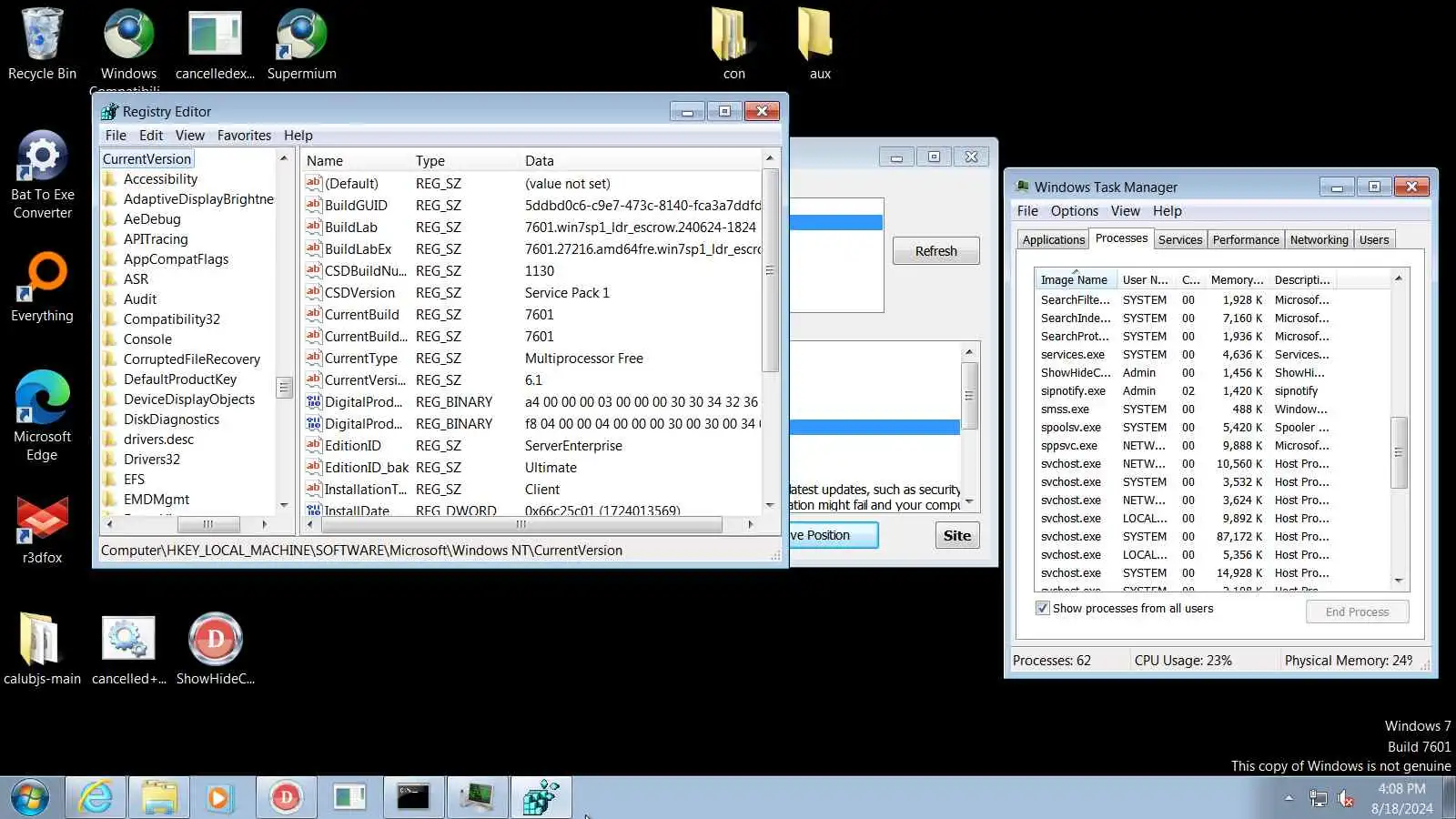This screenshot has width=1456, height=819.
Task: Click the End Process button
Action: [x=1357, y=612]
